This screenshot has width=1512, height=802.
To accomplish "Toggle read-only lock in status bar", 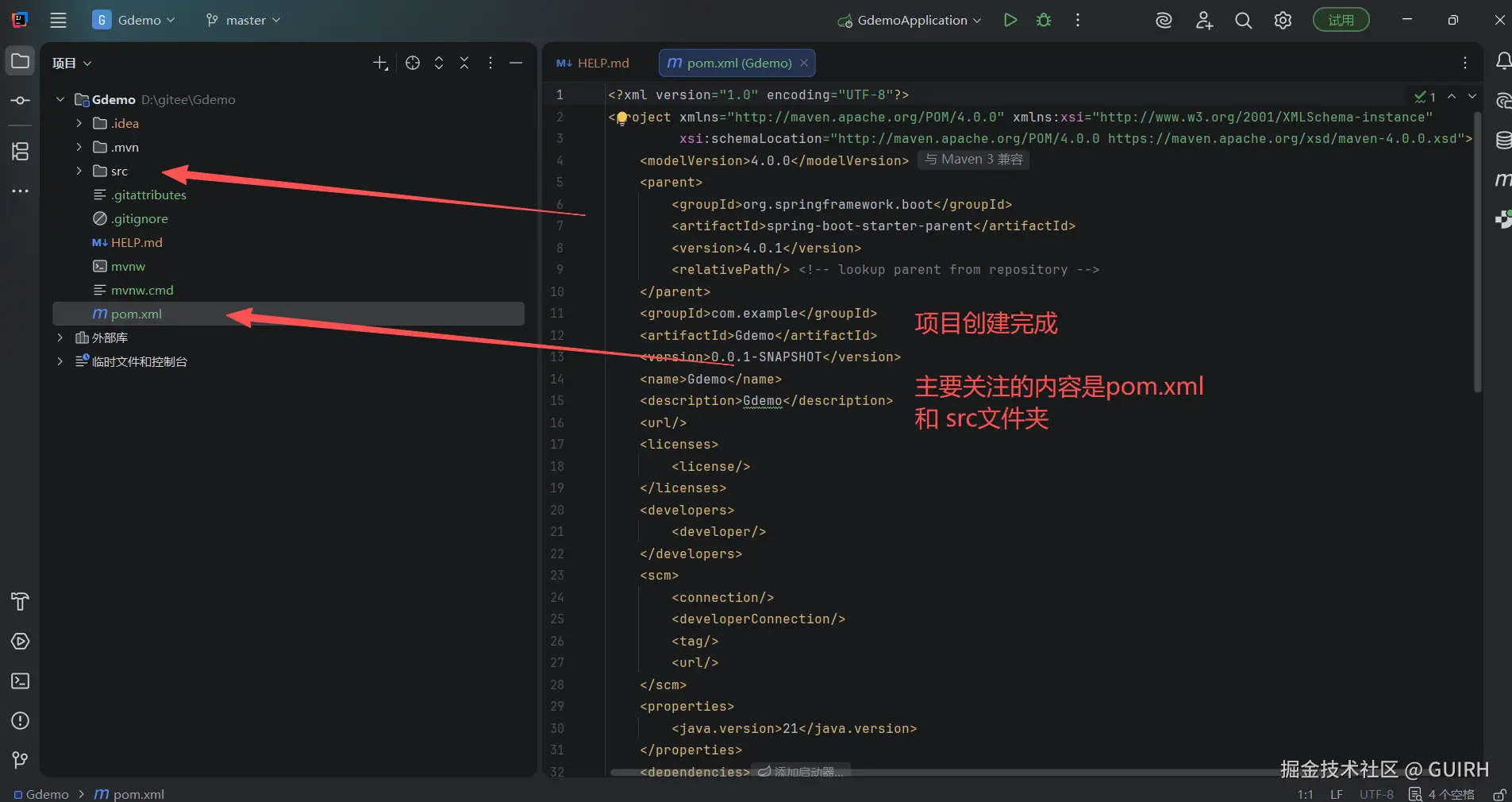I will (1499, 794).
